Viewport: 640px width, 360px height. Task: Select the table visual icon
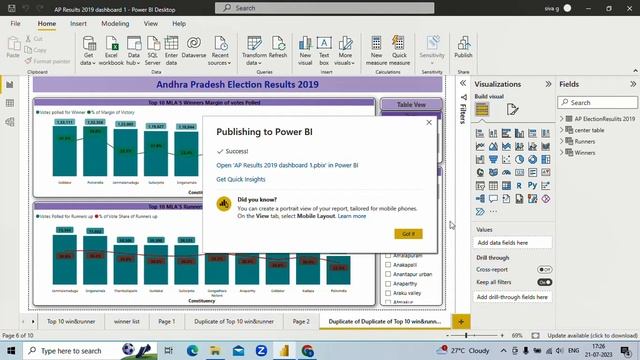(493, 186)
